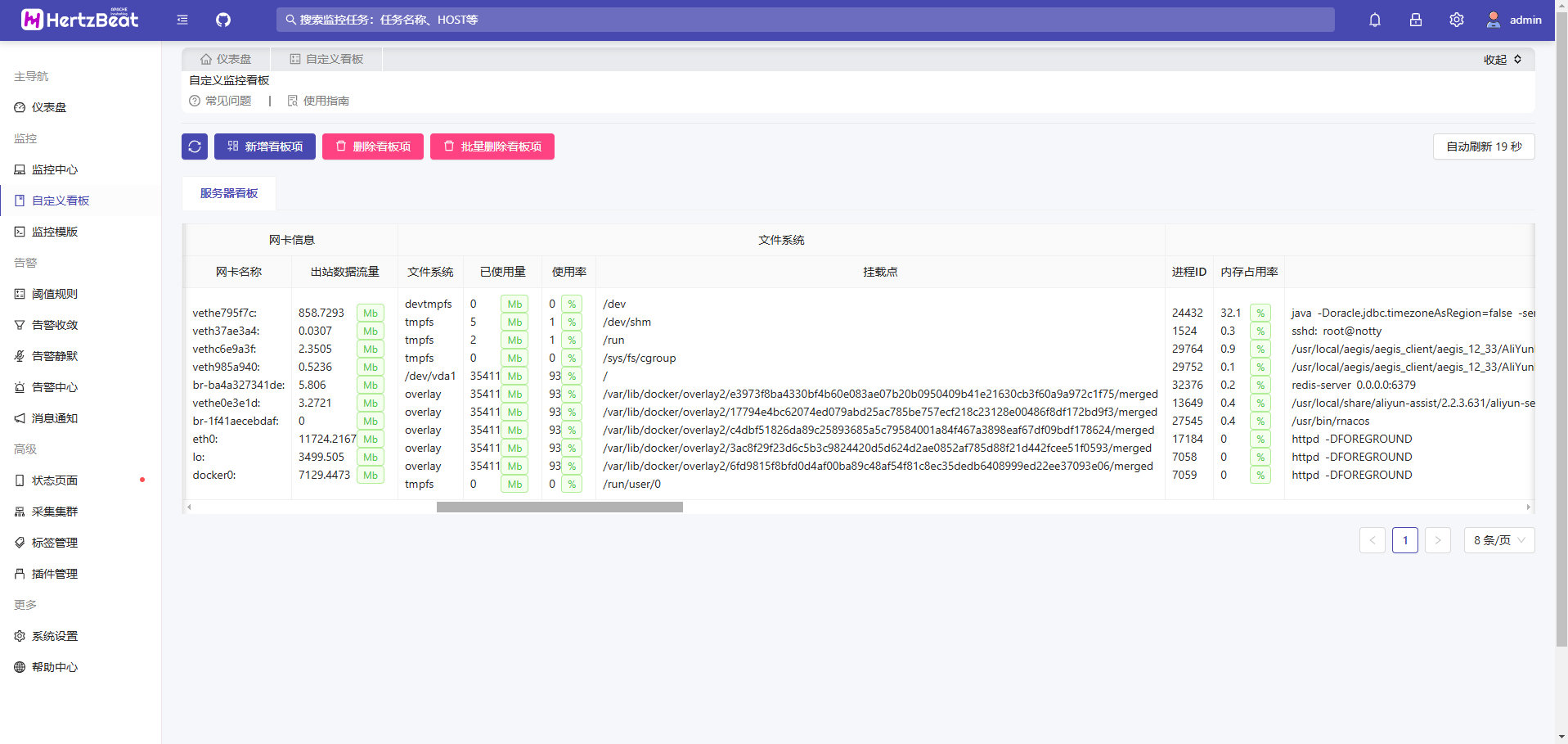Click the refresh sync icon button

[195, 147]
